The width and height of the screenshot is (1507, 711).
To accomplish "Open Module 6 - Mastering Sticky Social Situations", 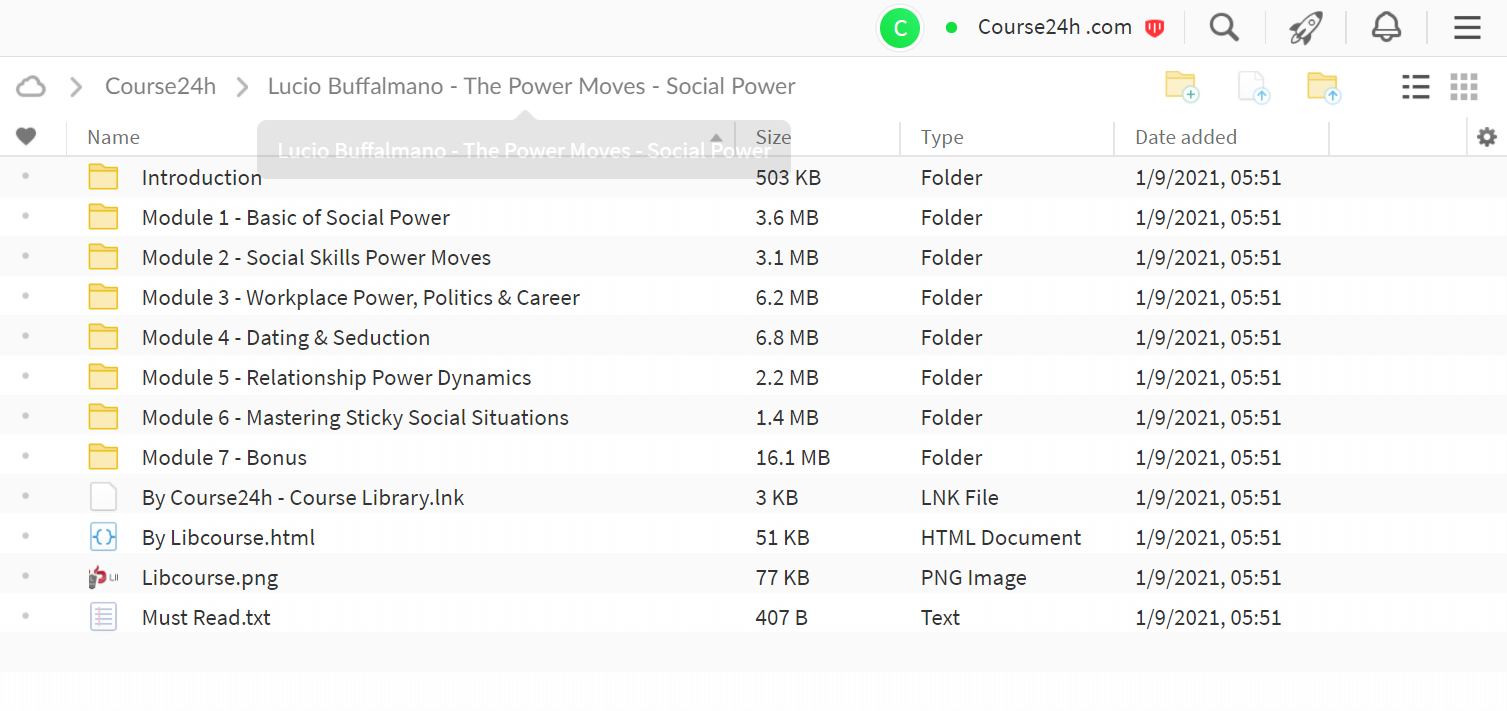I will 355,417.
